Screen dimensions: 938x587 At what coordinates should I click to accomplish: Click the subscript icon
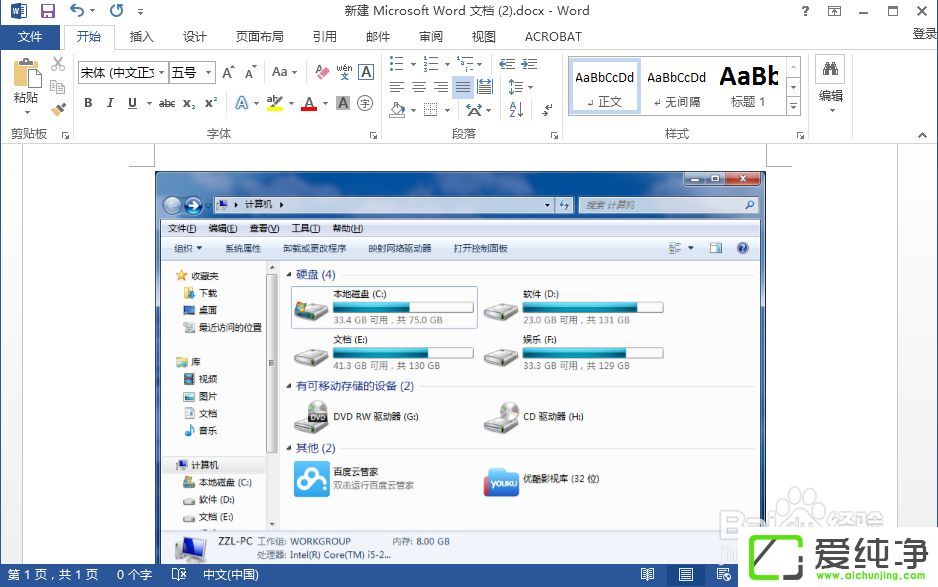pos(188,103)
